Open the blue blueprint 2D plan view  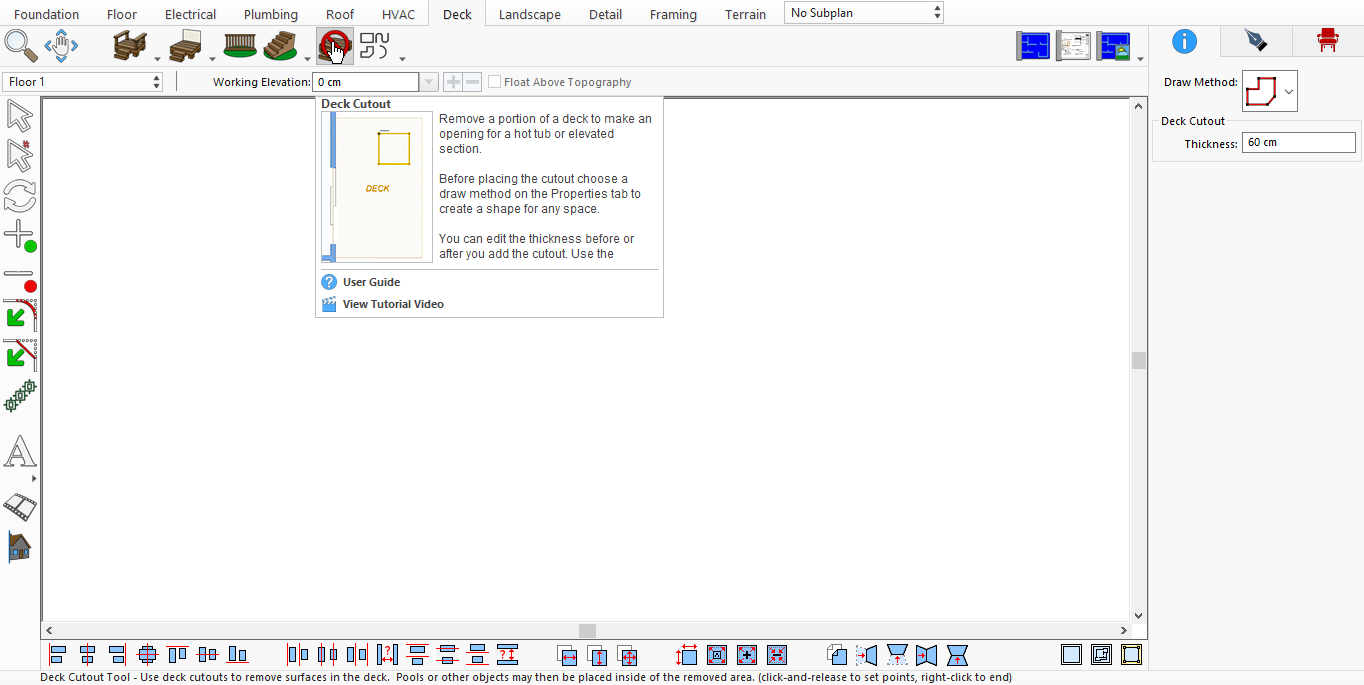tap(1034, 46)
